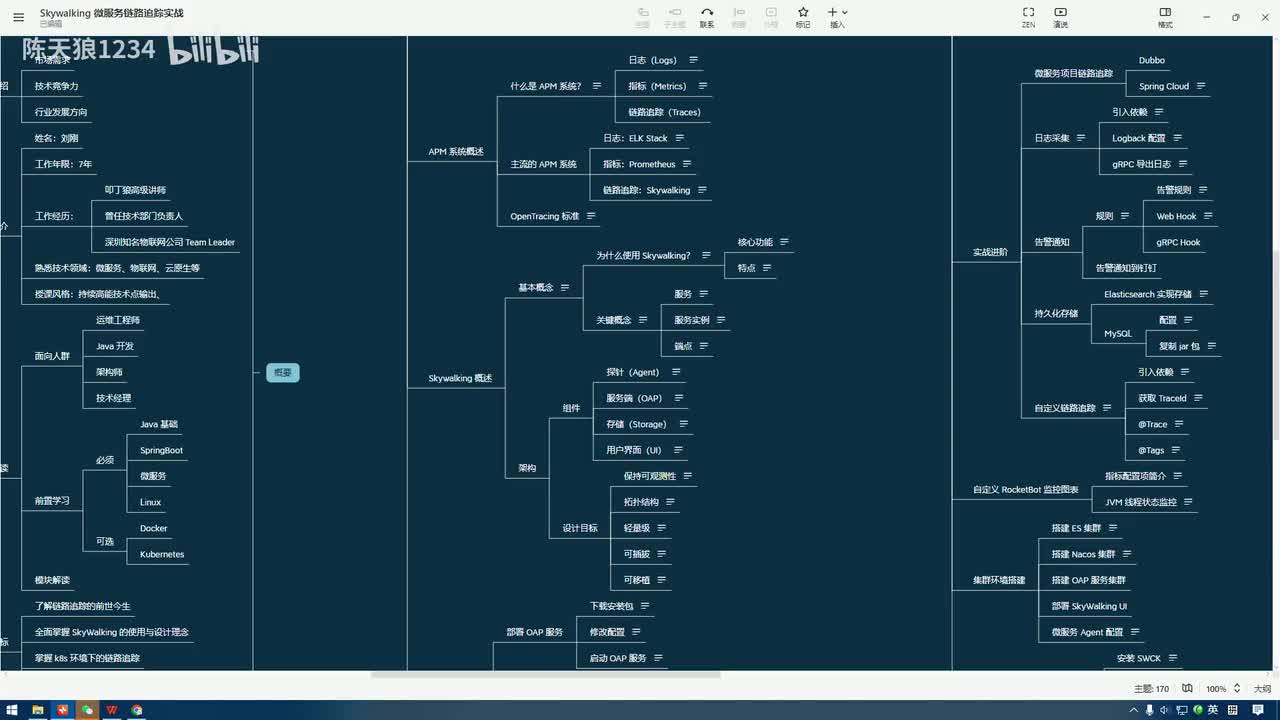
Task: Open note icon beside 下载安装包
Action: click(x=645, y=606)
